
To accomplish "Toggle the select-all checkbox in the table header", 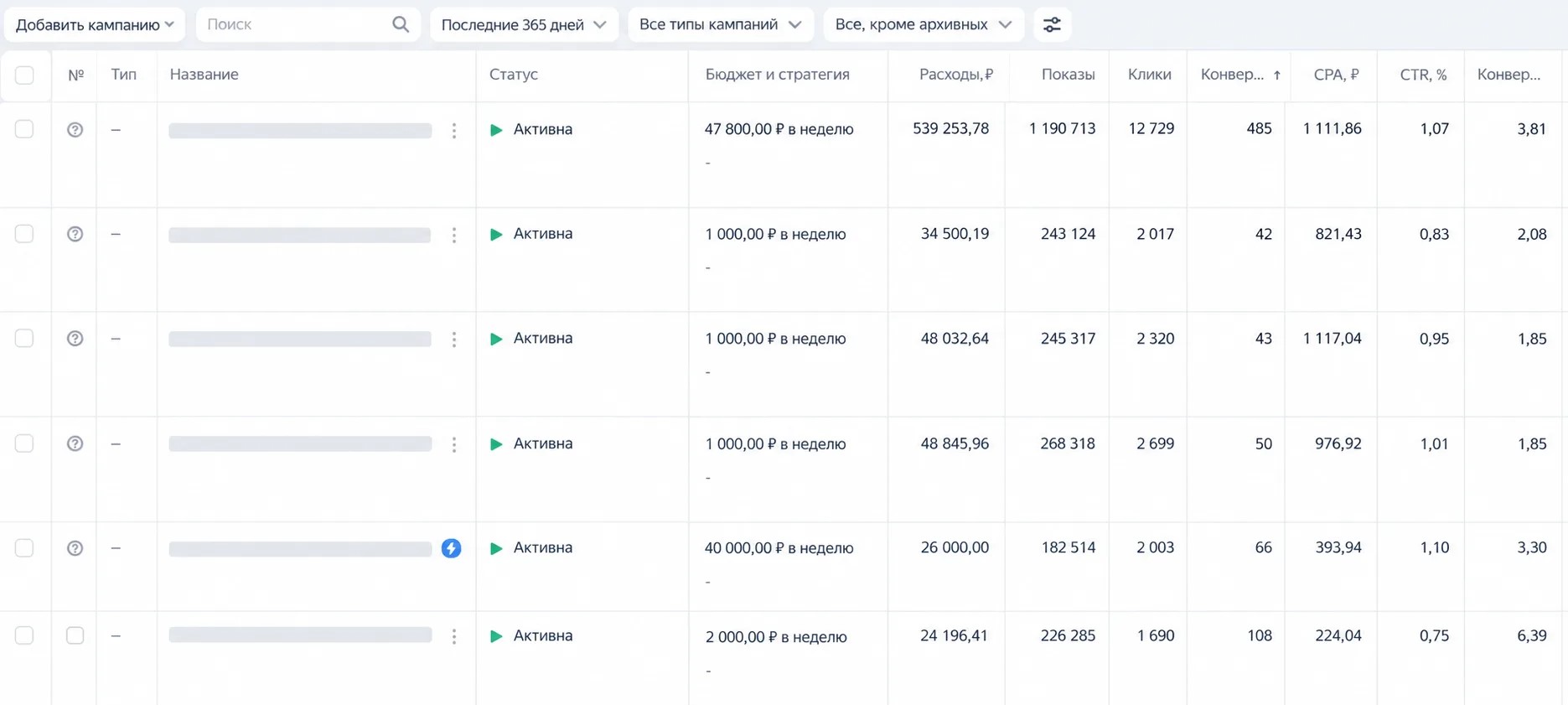I will tap(24, 75).
